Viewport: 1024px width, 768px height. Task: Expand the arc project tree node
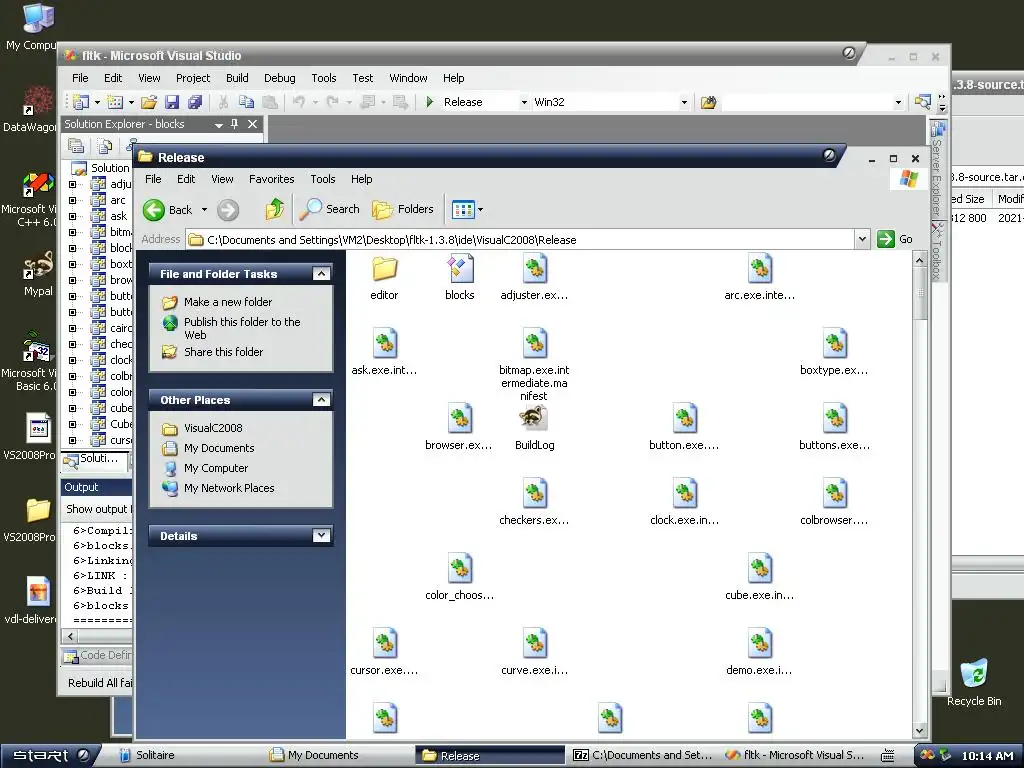(72, 200)
